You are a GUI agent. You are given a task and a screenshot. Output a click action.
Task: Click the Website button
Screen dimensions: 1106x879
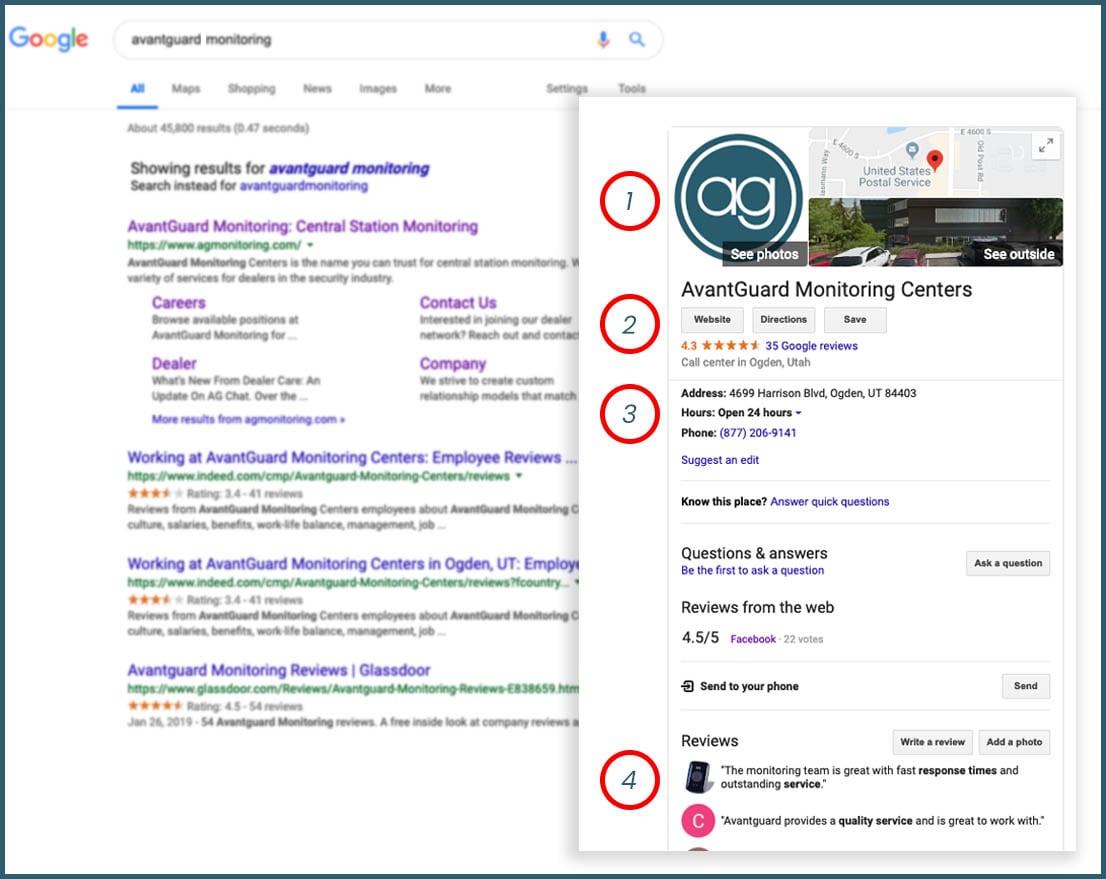pos(712,320)
